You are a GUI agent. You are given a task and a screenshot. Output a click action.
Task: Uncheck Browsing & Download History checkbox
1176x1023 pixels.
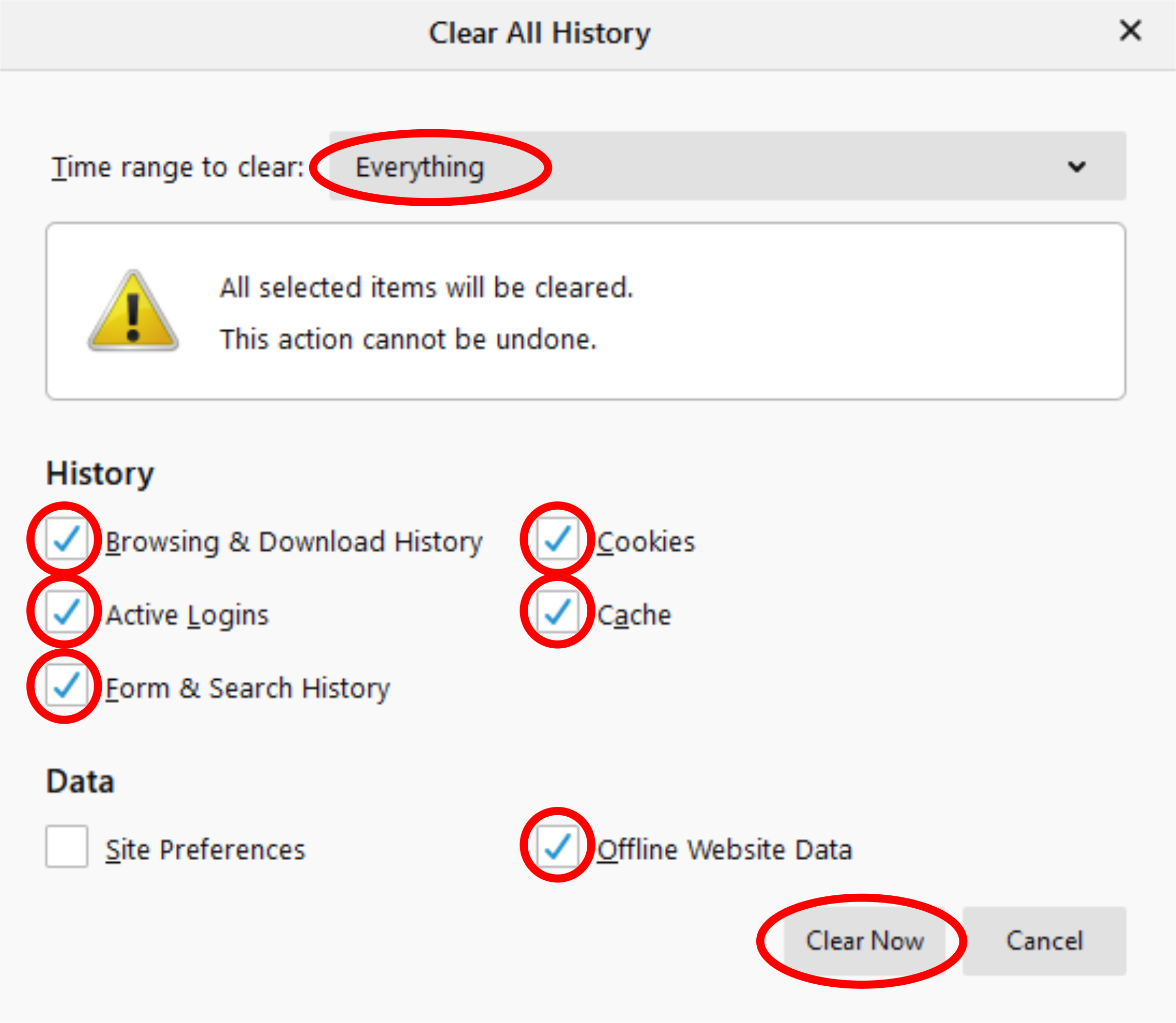(x=66, y=540)
